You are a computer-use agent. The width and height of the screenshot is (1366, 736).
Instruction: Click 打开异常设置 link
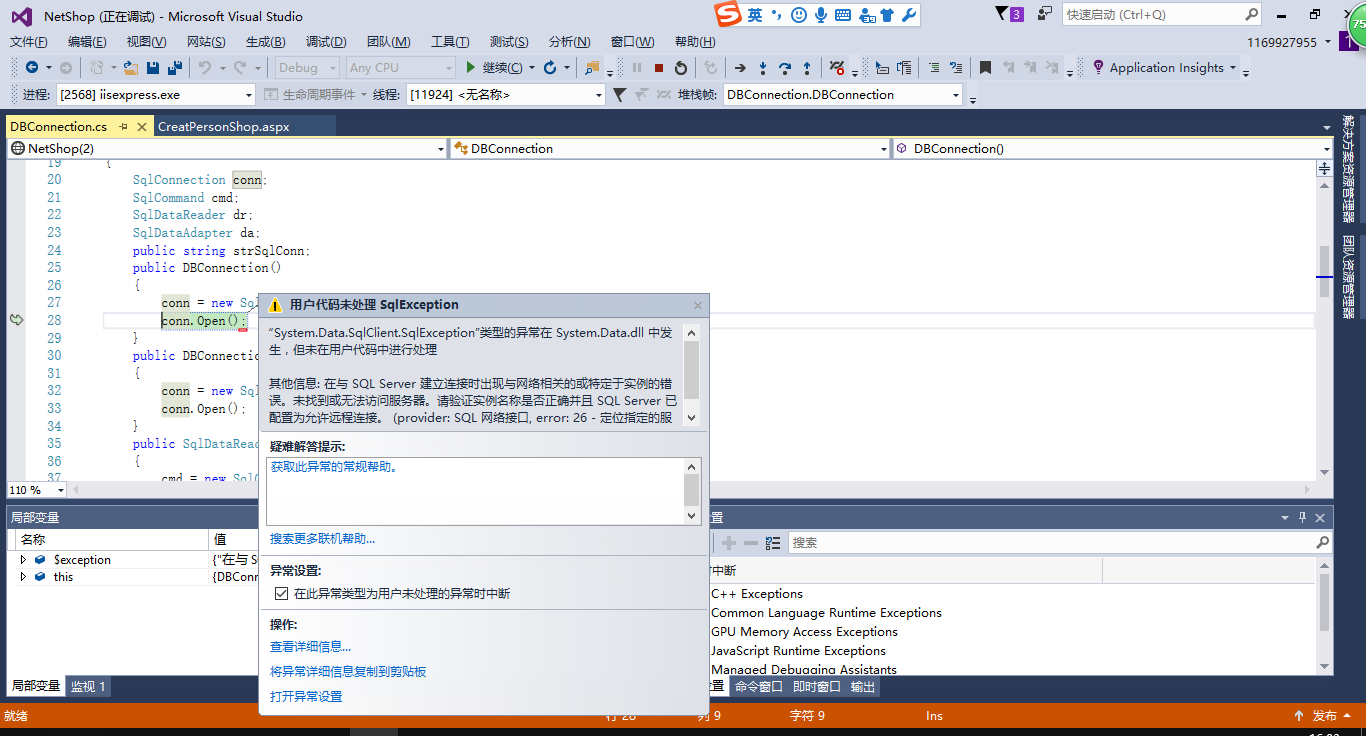(306, 696)
